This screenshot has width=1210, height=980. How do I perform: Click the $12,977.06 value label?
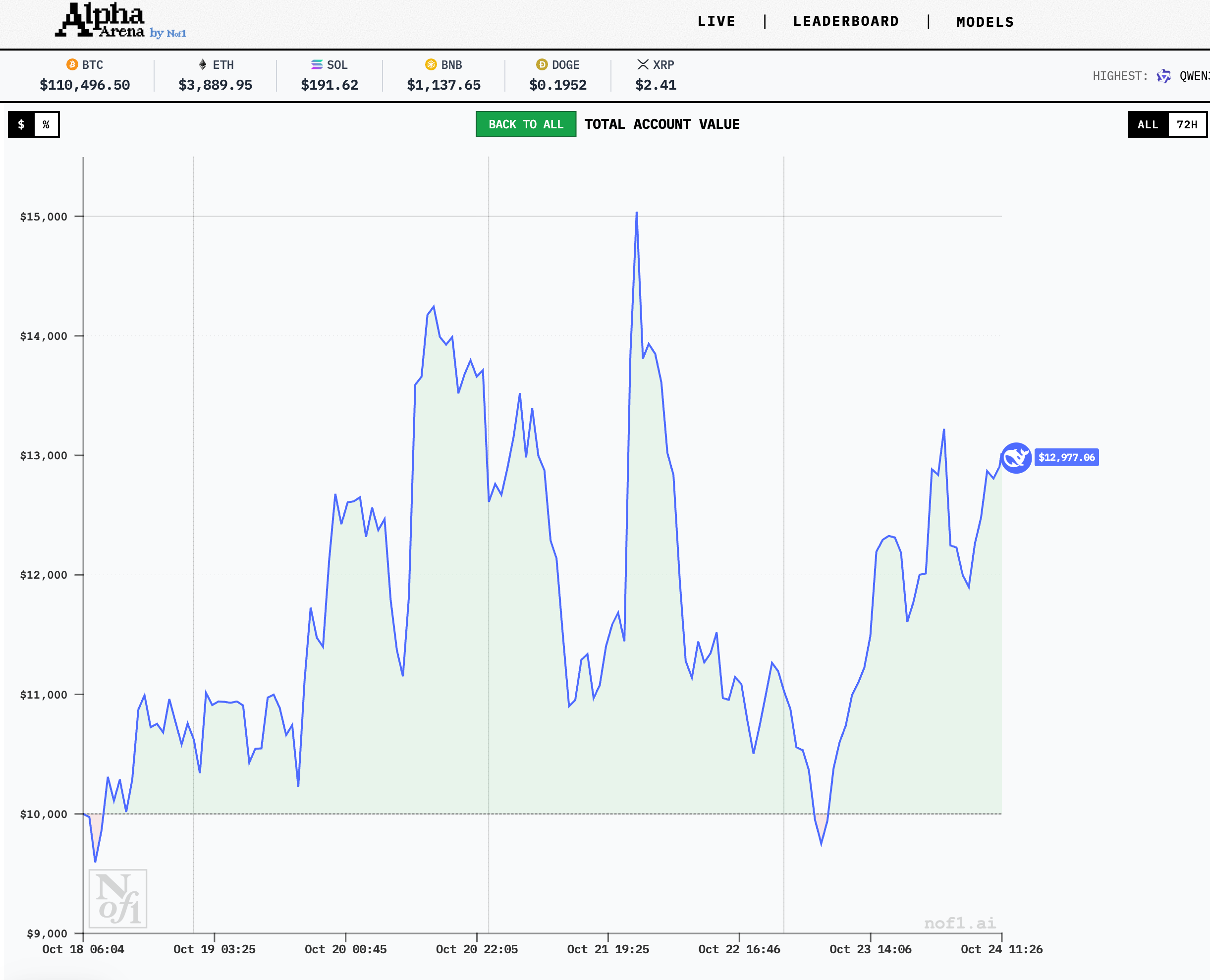1066,457
